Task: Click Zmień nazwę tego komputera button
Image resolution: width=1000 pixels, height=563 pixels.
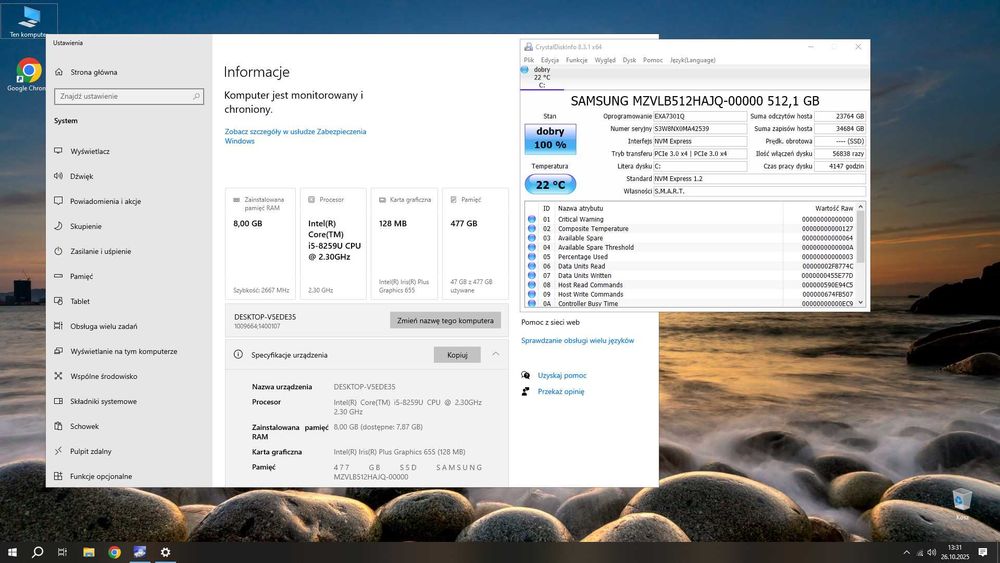Action: point(445,321)
